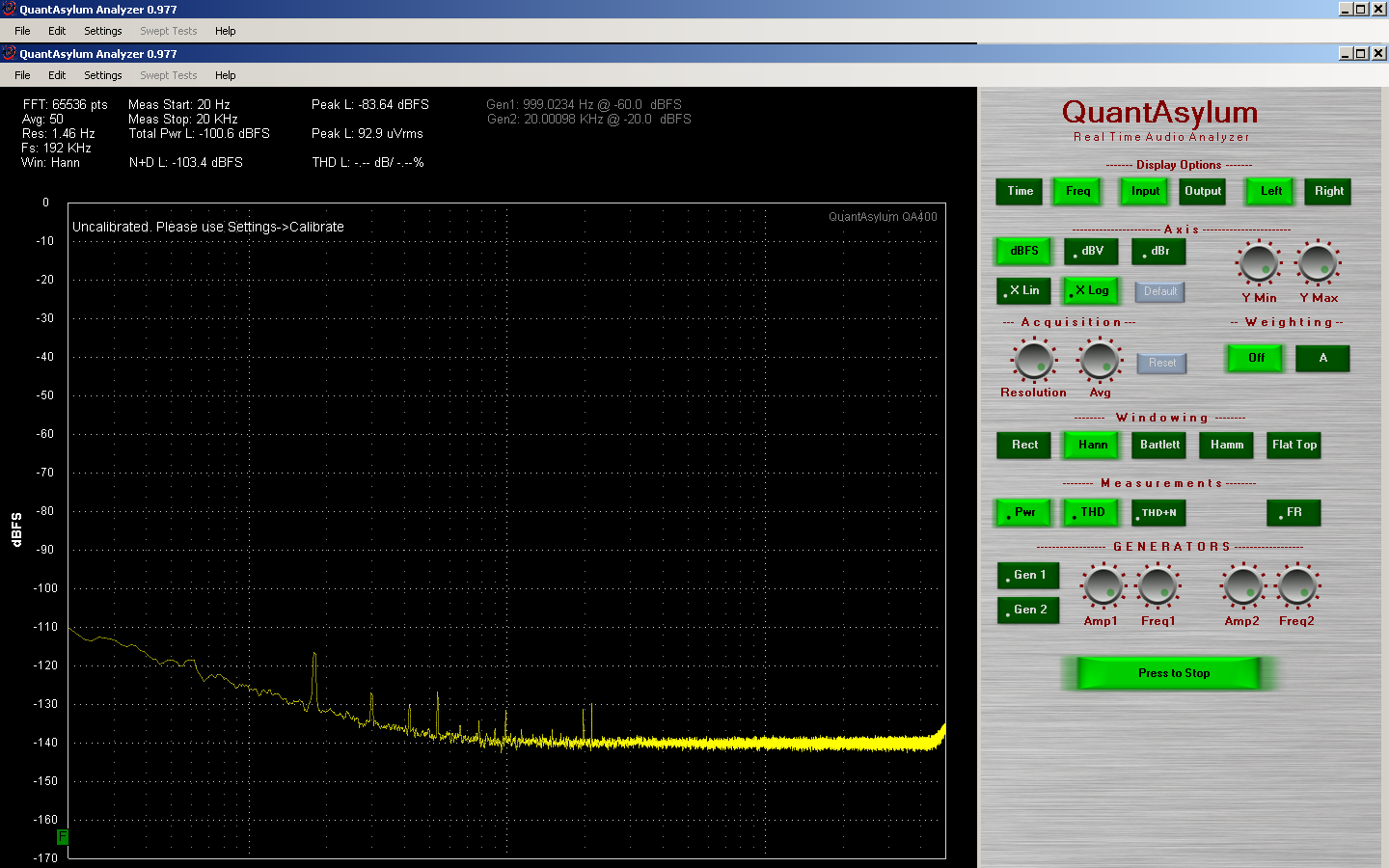Click the front window title bar icon
The height and width of the screenshot is (868, 1389).
tap(9, 53)
